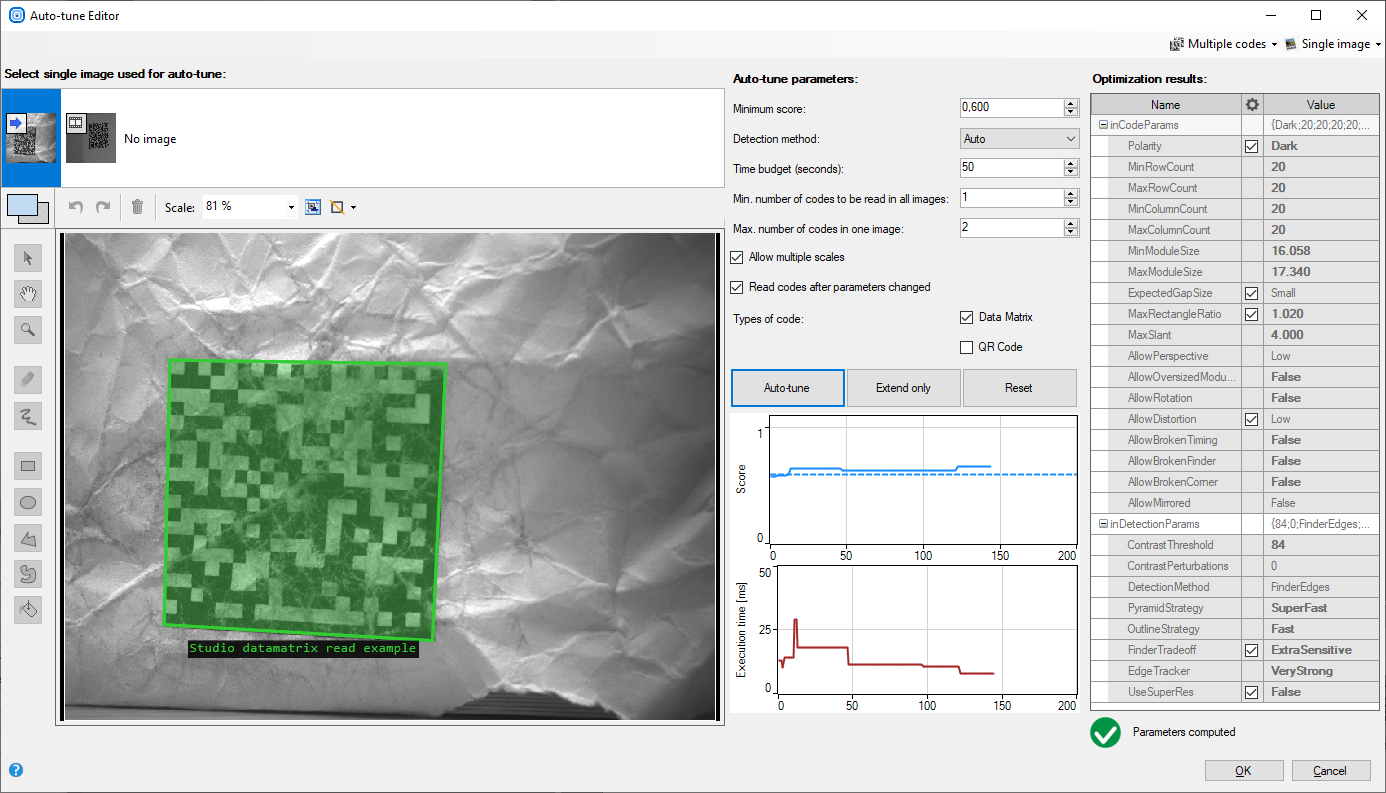Untick the Data Matrix checkbox
Screen dimensions: 1386x793
[966, 318]
